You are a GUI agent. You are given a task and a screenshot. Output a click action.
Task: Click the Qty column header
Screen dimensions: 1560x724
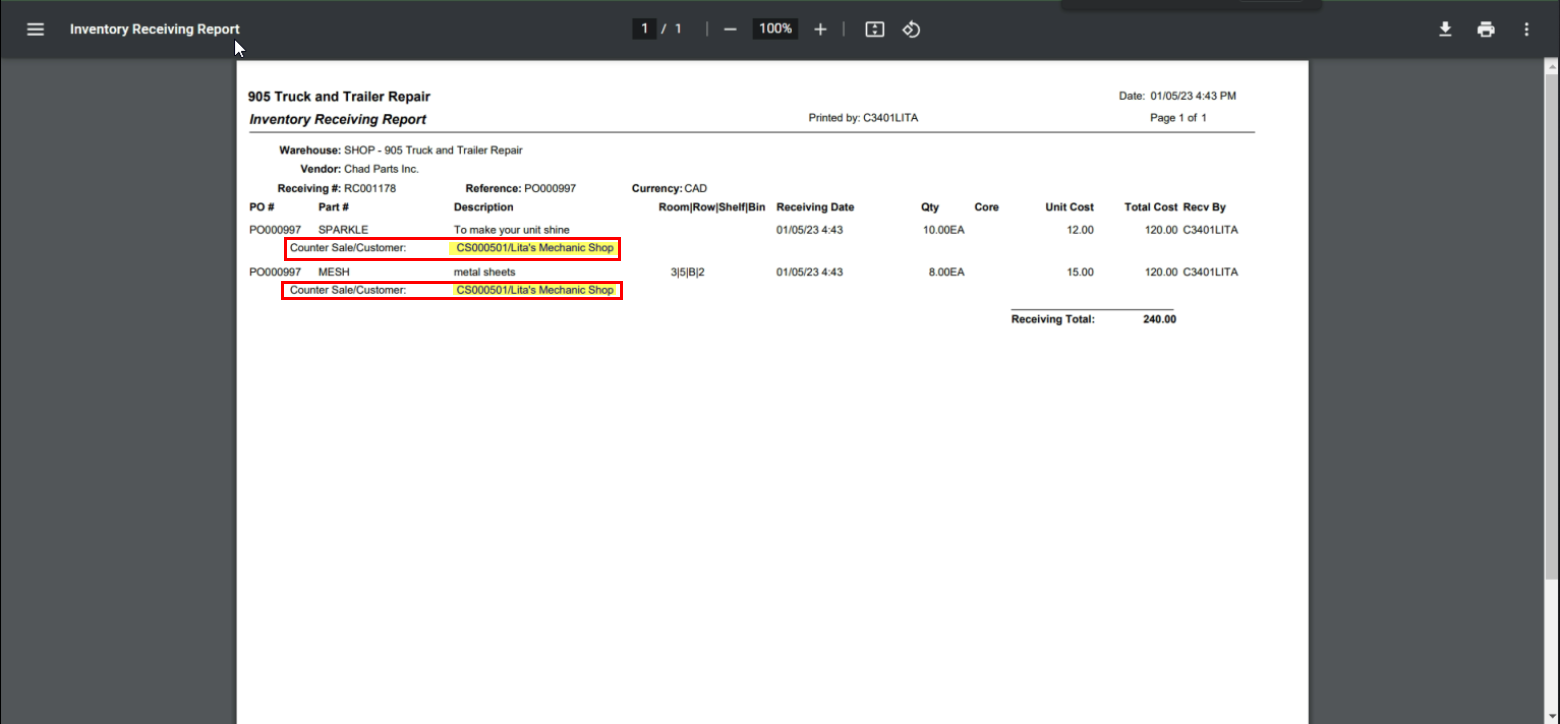930,207
